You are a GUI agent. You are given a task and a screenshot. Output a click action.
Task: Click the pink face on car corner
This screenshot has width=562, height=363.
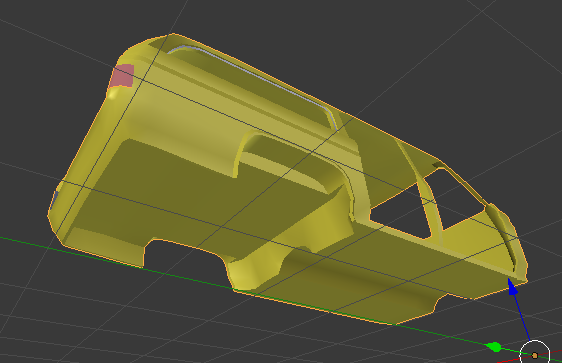point(123,76)
